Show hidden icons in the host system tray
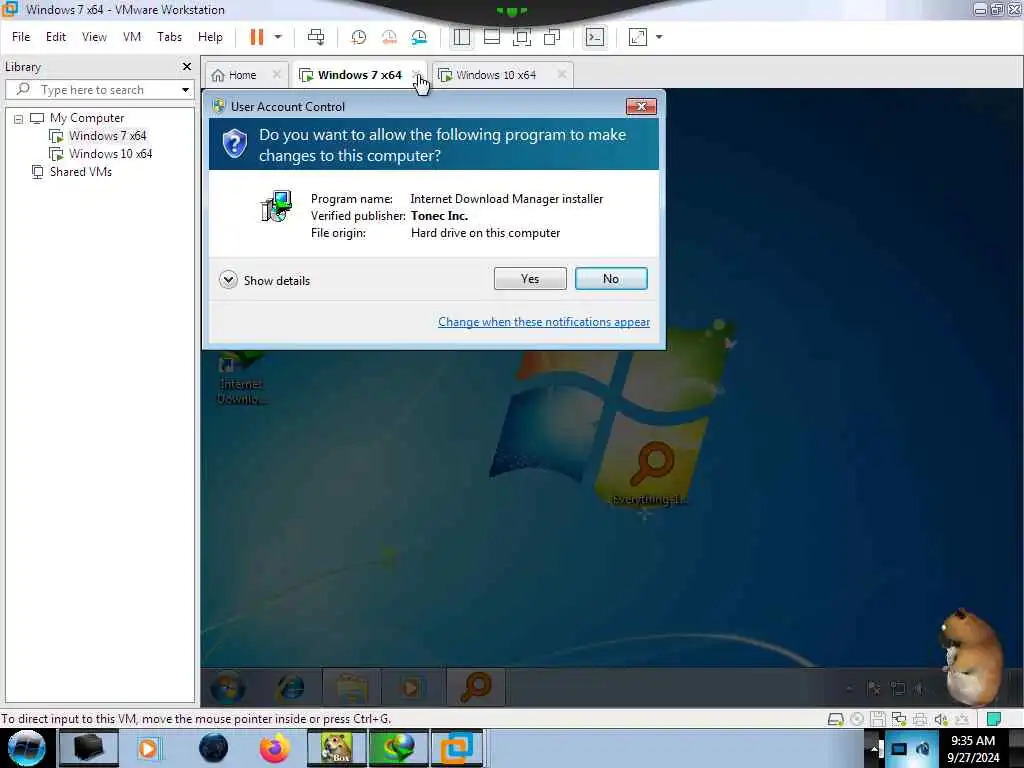Image resolution: width=1024 pixels, height=768 pixels. (874, 749)
